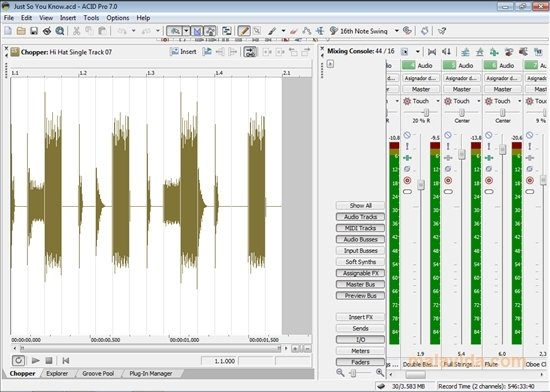
Task: Solo the Flute channel
Action: point(489,147)
